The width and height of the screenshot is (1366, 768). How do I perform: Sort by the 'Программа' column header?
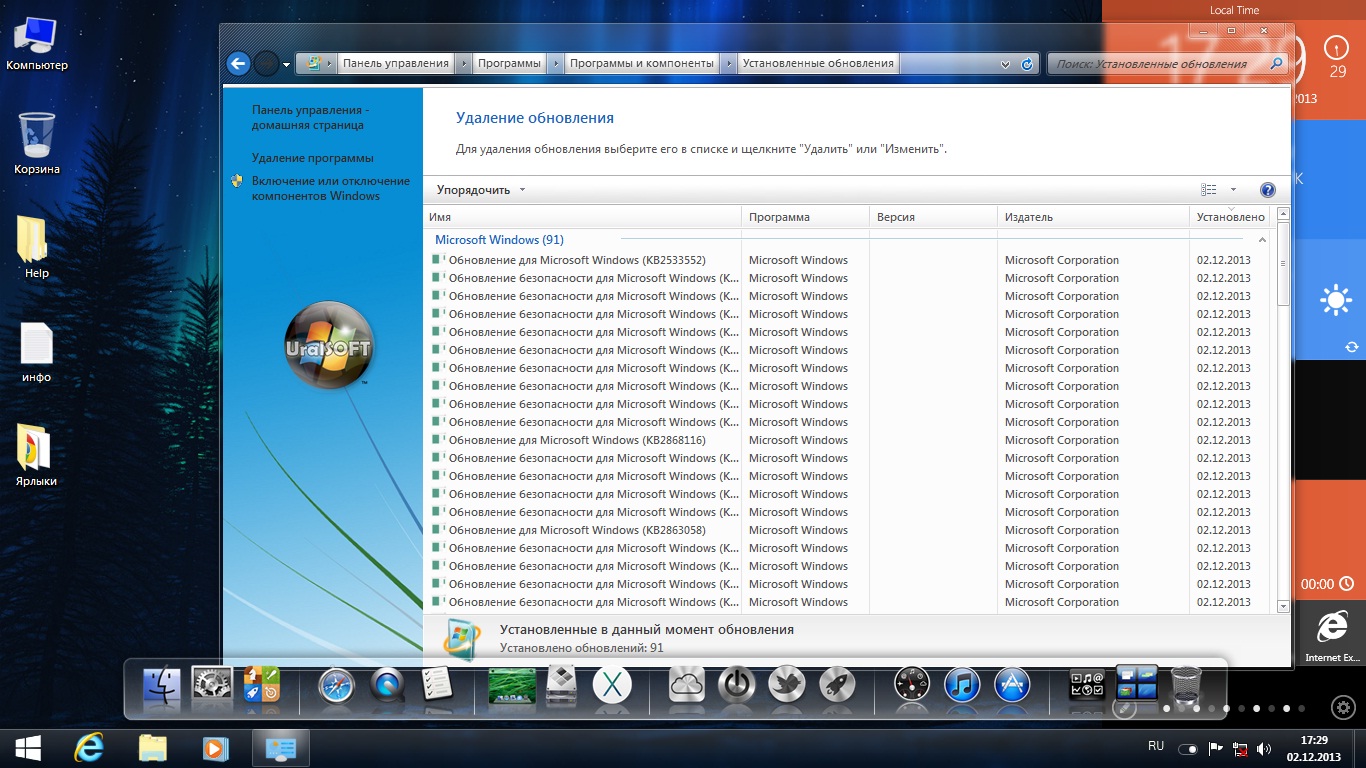point(806,217)
